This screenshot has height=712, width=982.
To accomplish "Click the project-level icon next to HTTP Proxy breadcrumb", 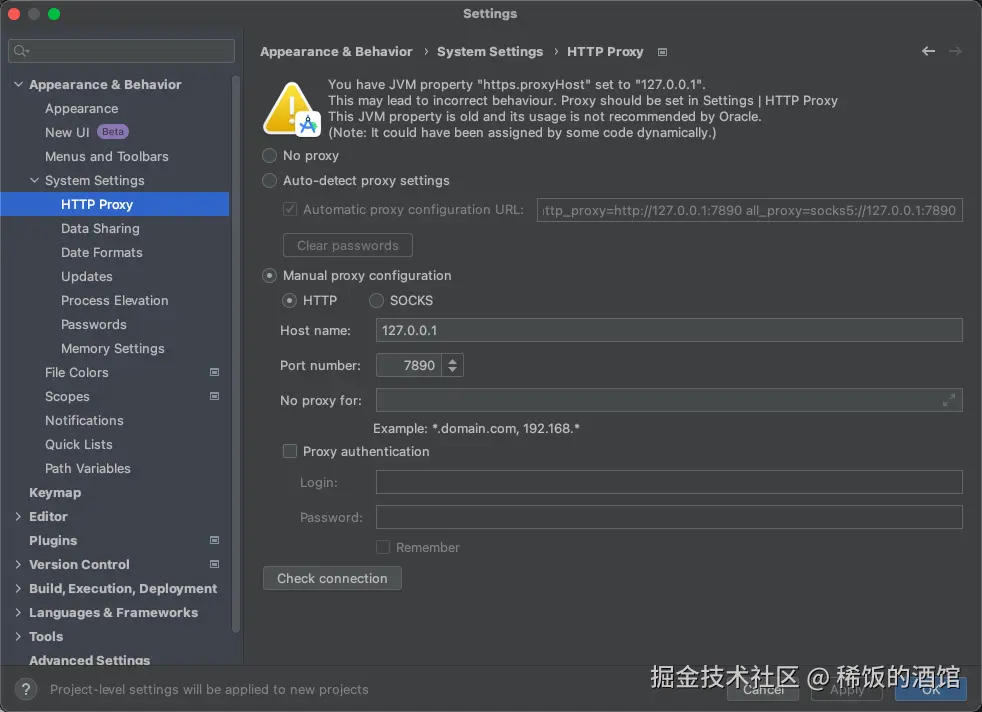I will pos(662,52).
